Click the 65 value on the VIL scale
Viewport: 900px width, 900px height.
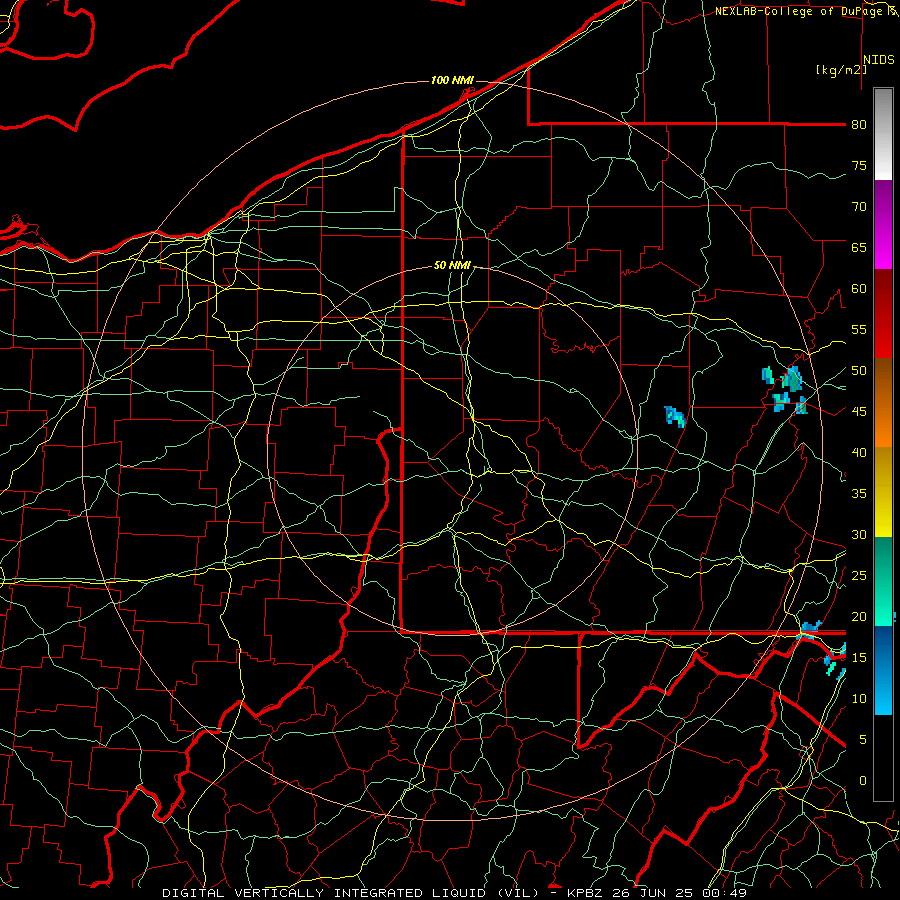click(x=859, y=247)
